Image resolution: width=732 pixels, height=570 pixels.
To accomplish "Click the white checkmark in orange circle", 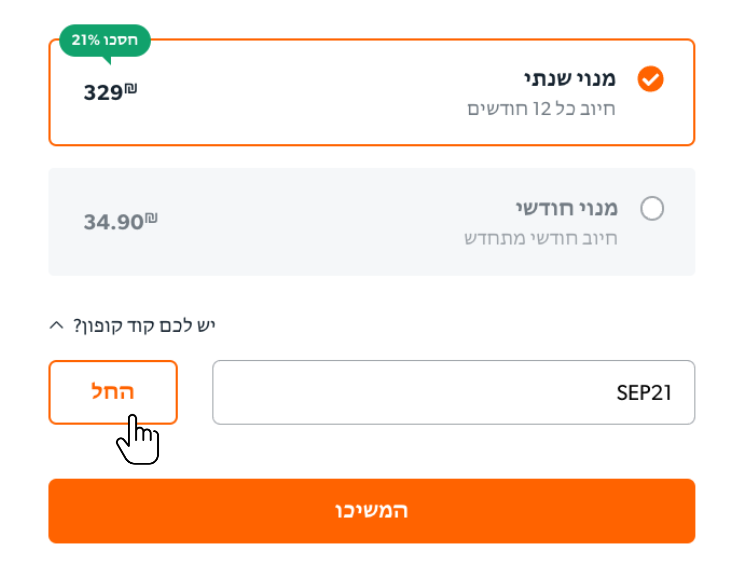I will coord(650,79).
